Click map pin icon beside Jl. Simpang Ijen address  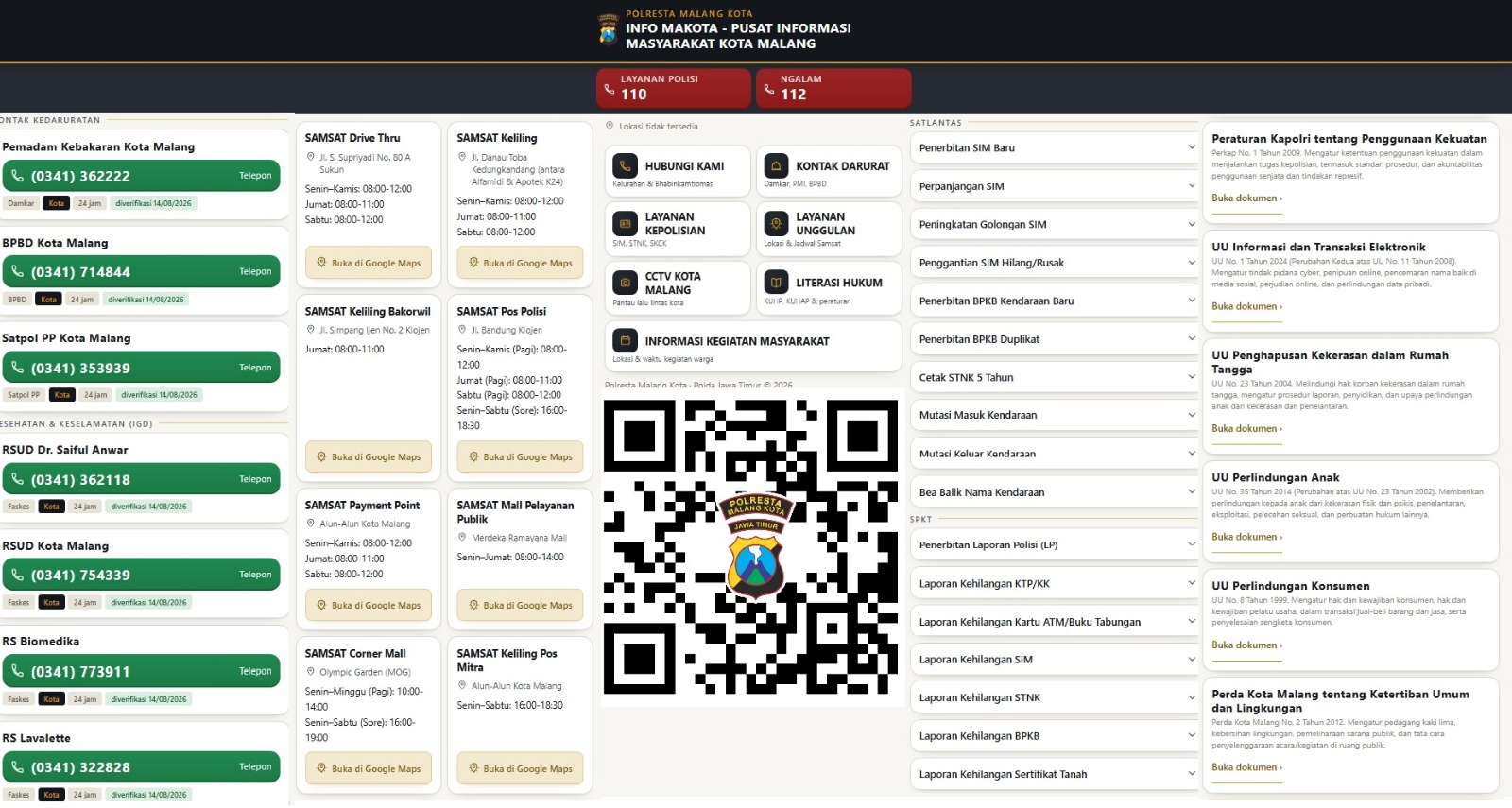point(310,330)
